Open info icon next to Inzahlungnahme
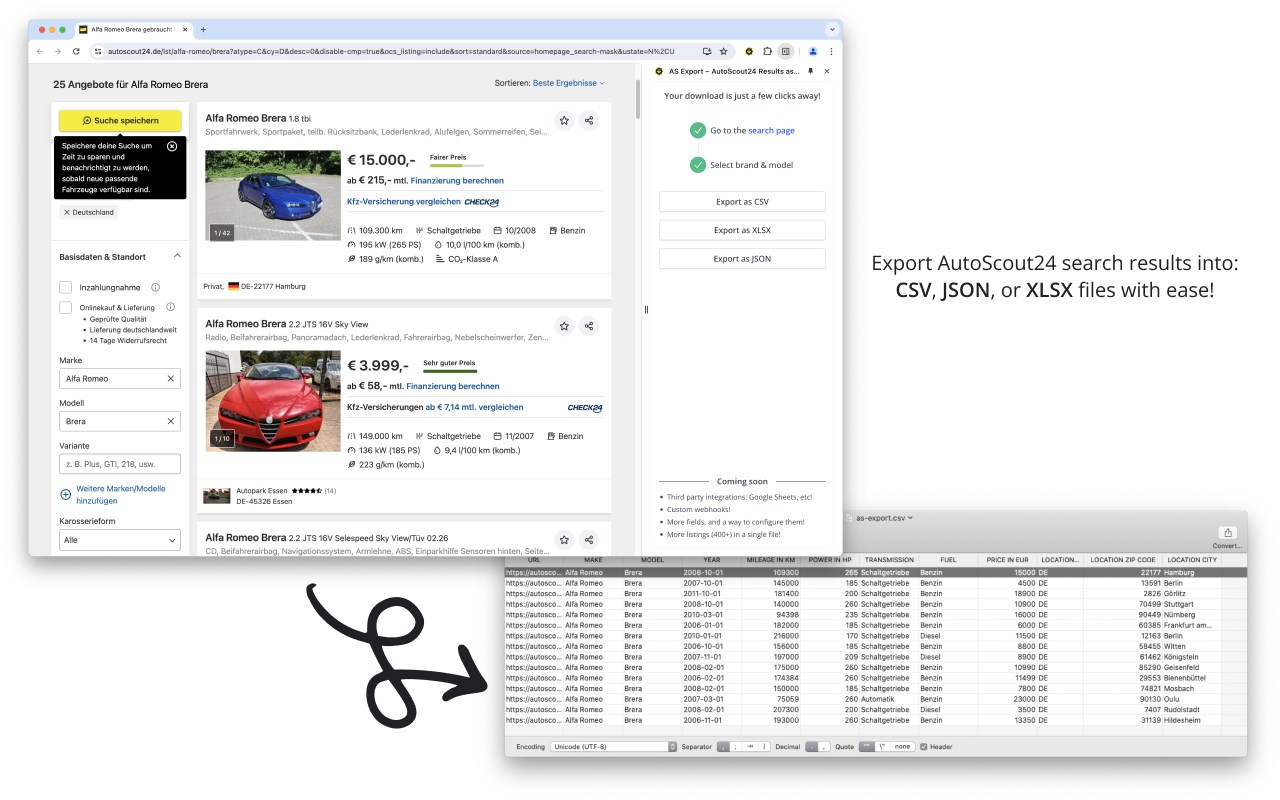This screenshot has height=800, width=1280. pyautogui.click(x=155, y=287)
